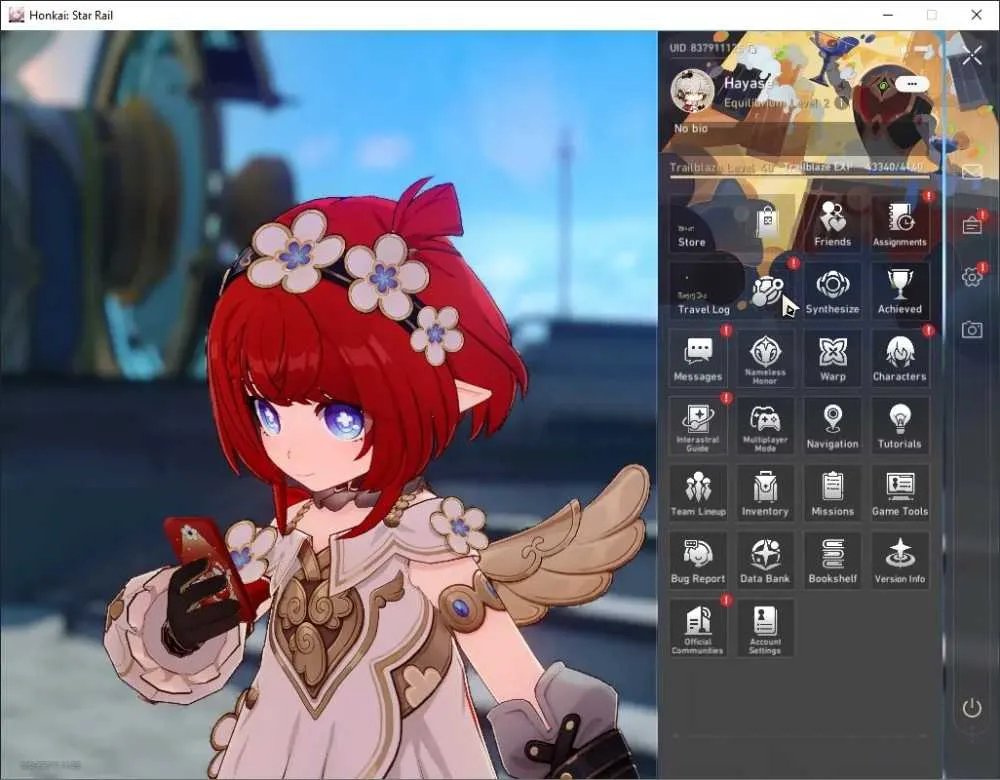Click the Trailblaze EXP progress bar
Viewport: 1000px width, 780px height.
(799, 176)
